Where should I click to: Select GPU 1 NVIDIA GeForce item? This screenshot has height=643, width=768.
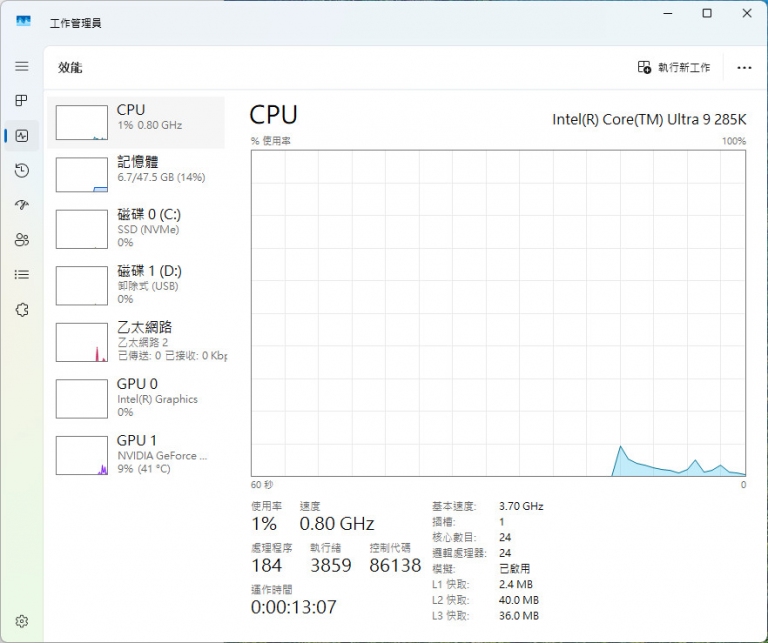(136, 455)
